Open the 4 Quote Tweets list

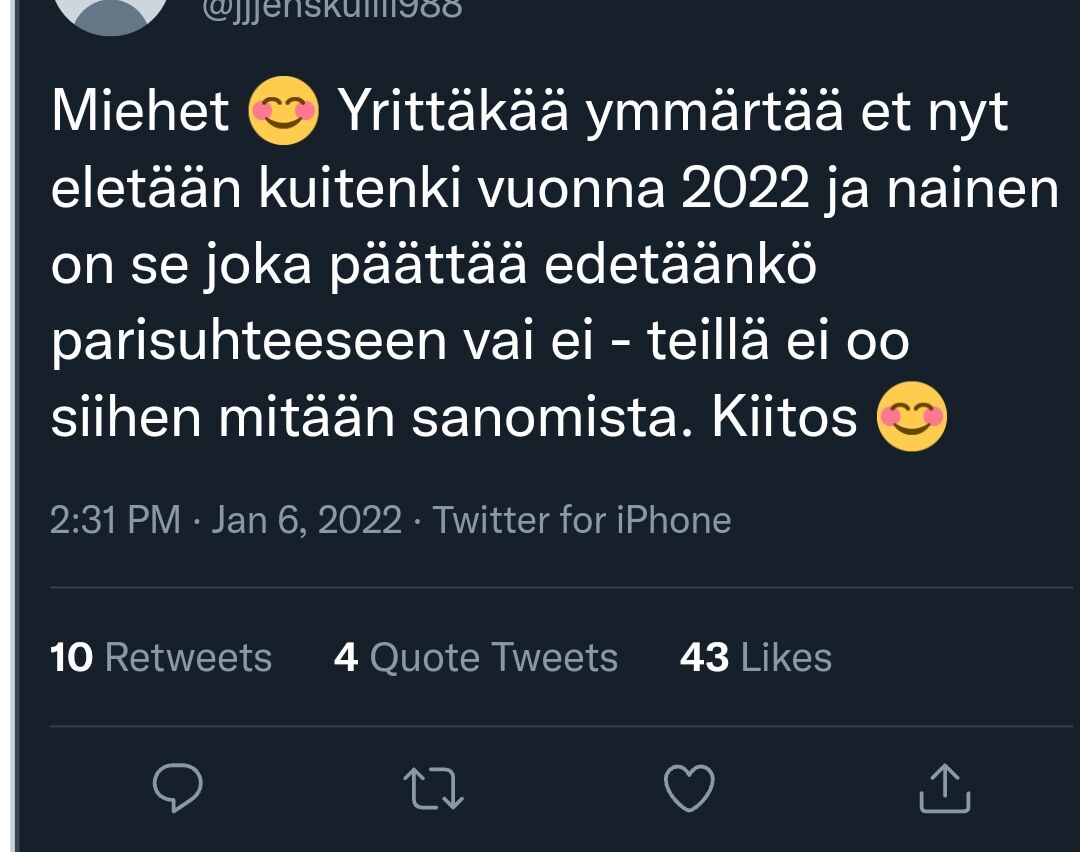pos(476,658)
